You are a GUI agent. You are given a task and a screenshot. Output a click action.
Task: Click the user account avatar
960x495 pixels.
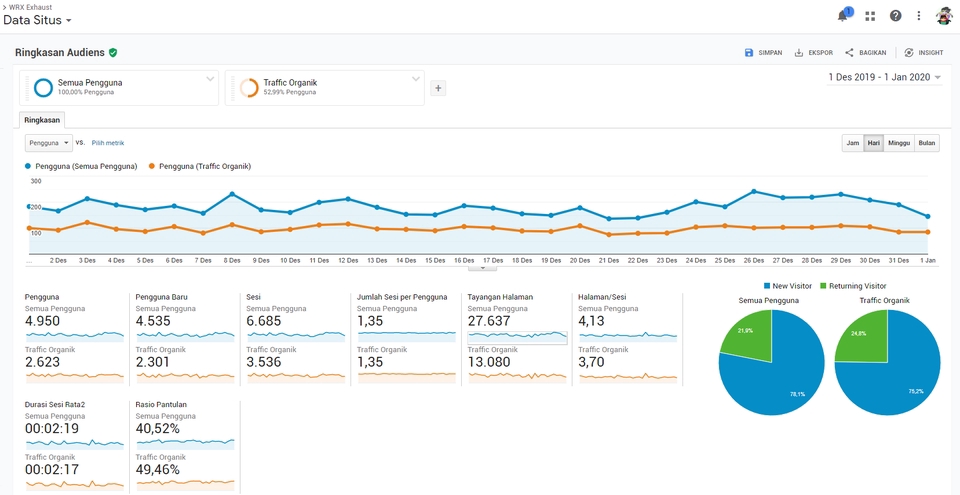(x=944, y=16)
